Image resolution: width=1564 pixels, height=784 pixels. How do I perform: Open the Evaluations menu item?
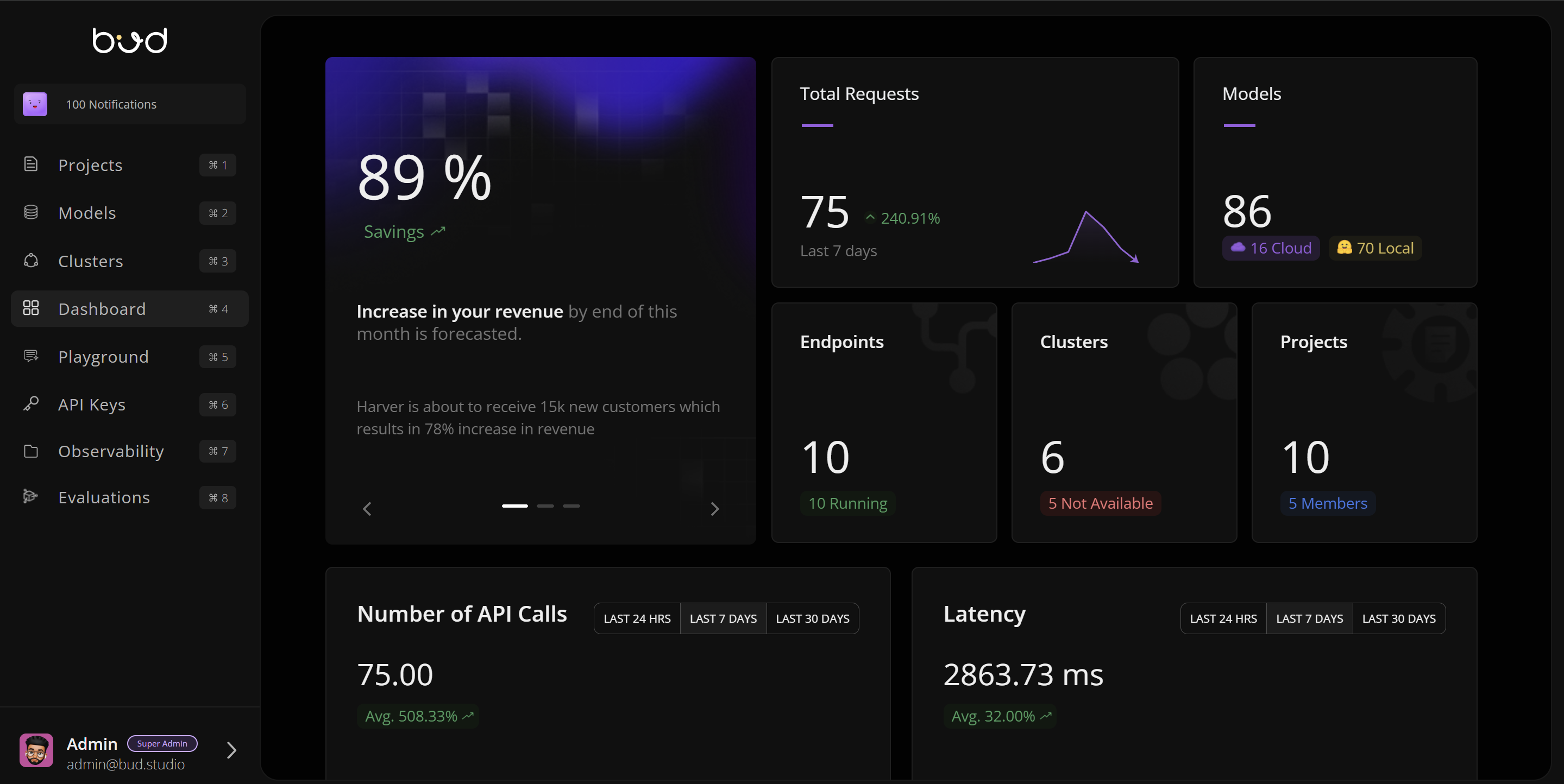[104, 497]
